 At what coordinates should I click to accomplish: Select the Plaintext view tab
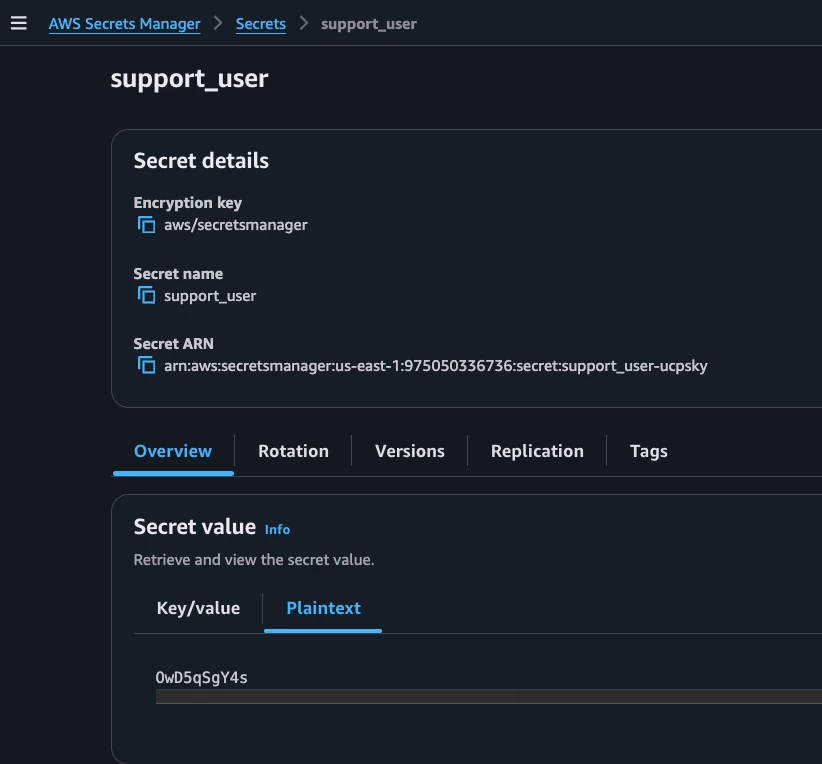coord(323,608)
